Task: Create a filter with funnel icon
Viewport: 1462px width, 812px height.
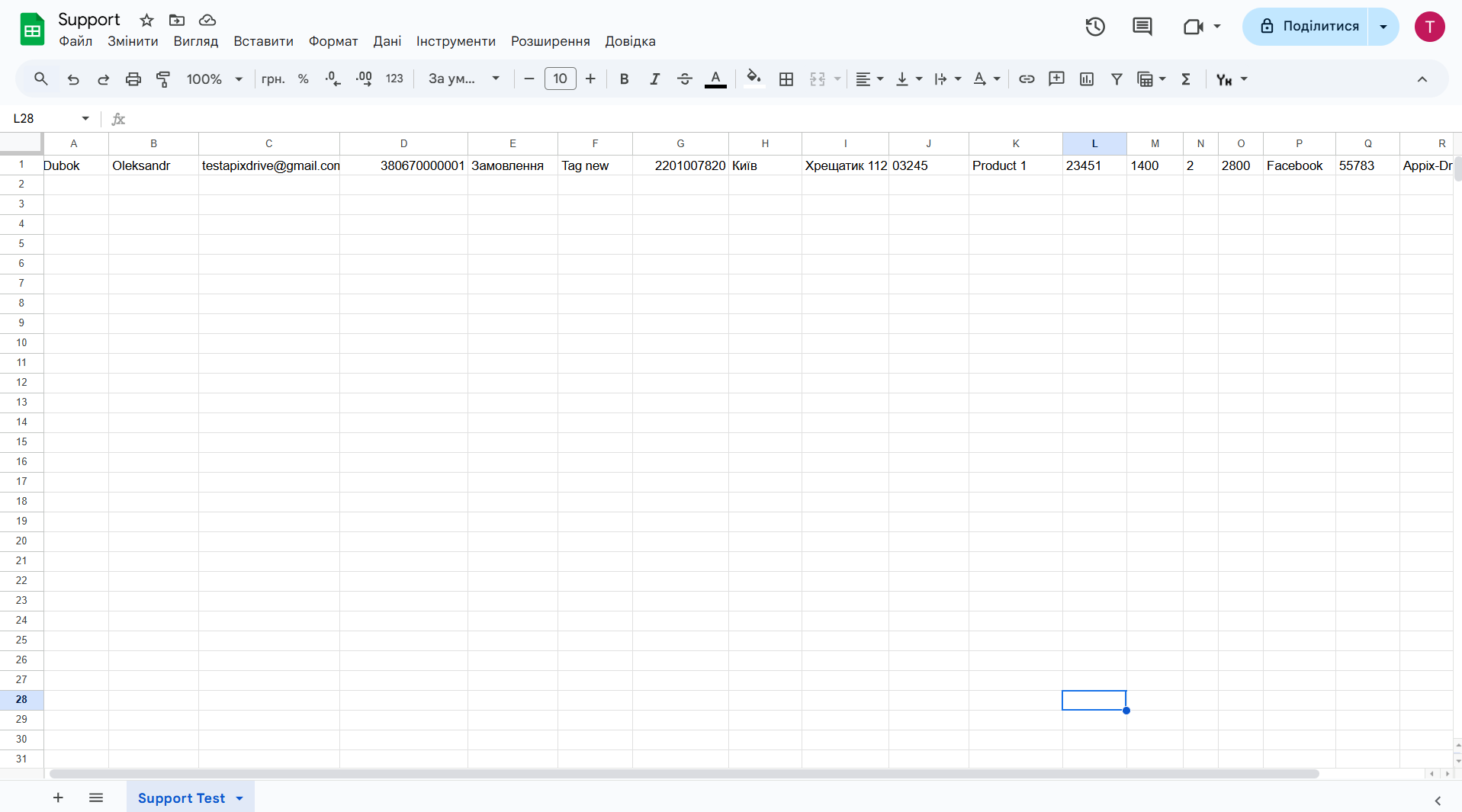Action: click(x=1117, y=79)
